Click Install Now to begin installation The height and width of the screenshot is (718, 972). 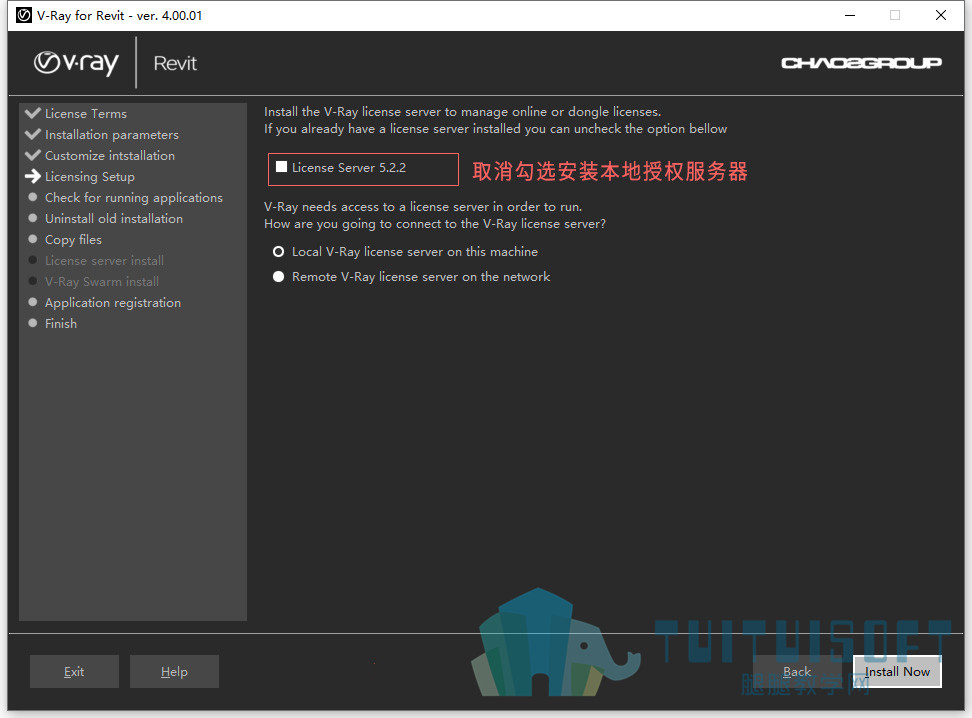point(897,671)
